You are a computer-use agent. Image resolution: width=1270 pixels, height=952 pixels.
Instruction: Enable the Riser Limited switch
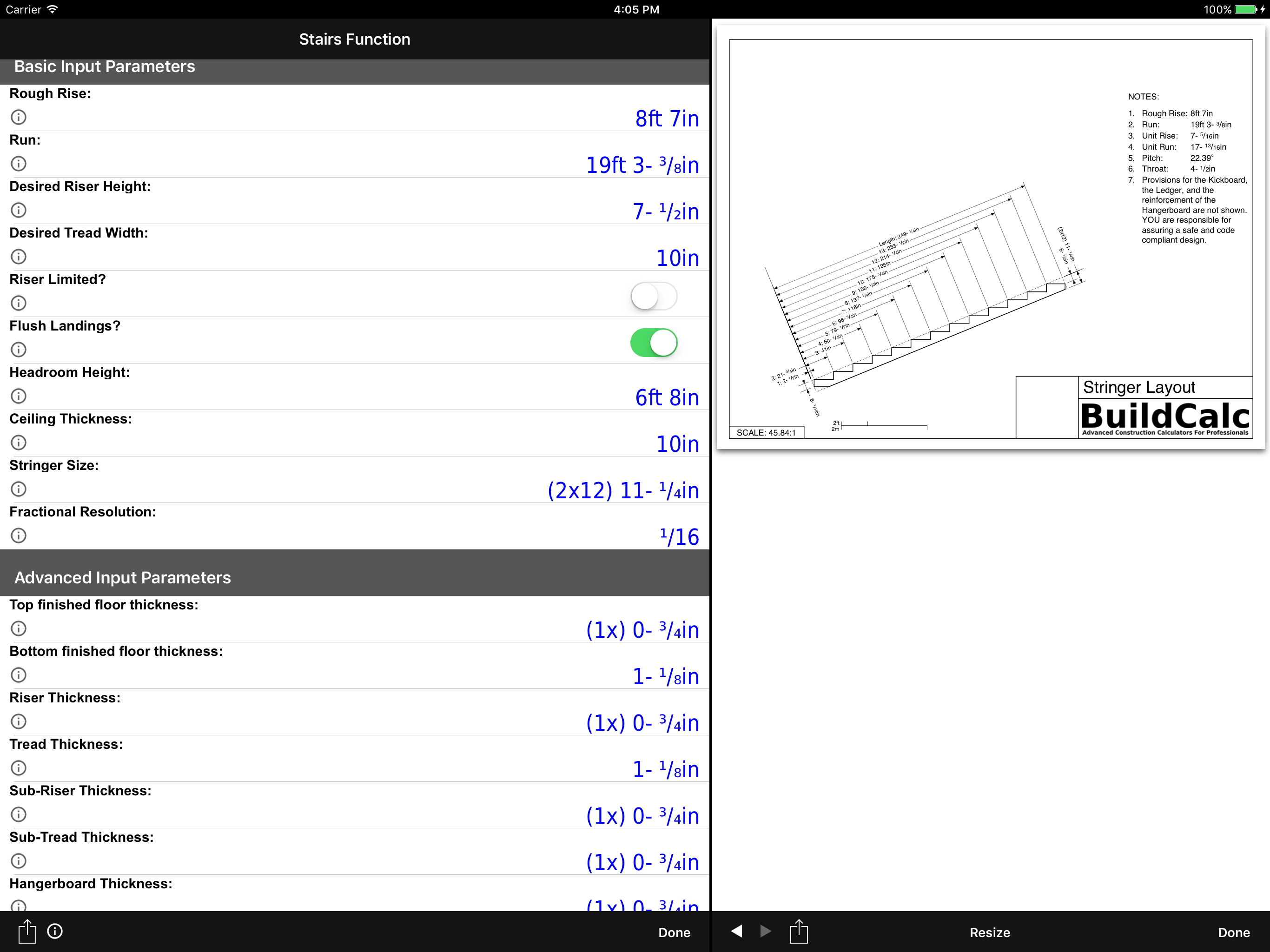[654, 297]
